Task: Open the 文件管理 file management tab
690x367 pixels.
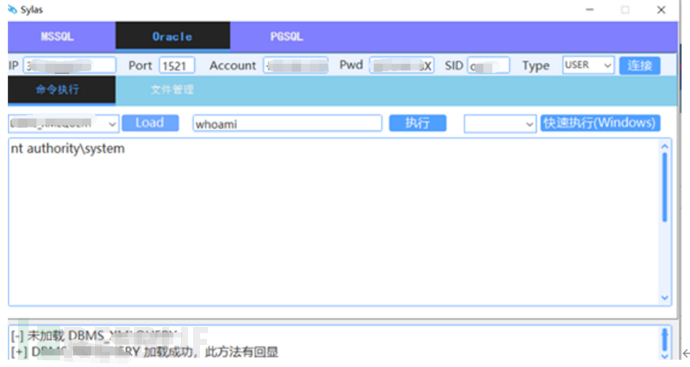Action: coord(172,90)
